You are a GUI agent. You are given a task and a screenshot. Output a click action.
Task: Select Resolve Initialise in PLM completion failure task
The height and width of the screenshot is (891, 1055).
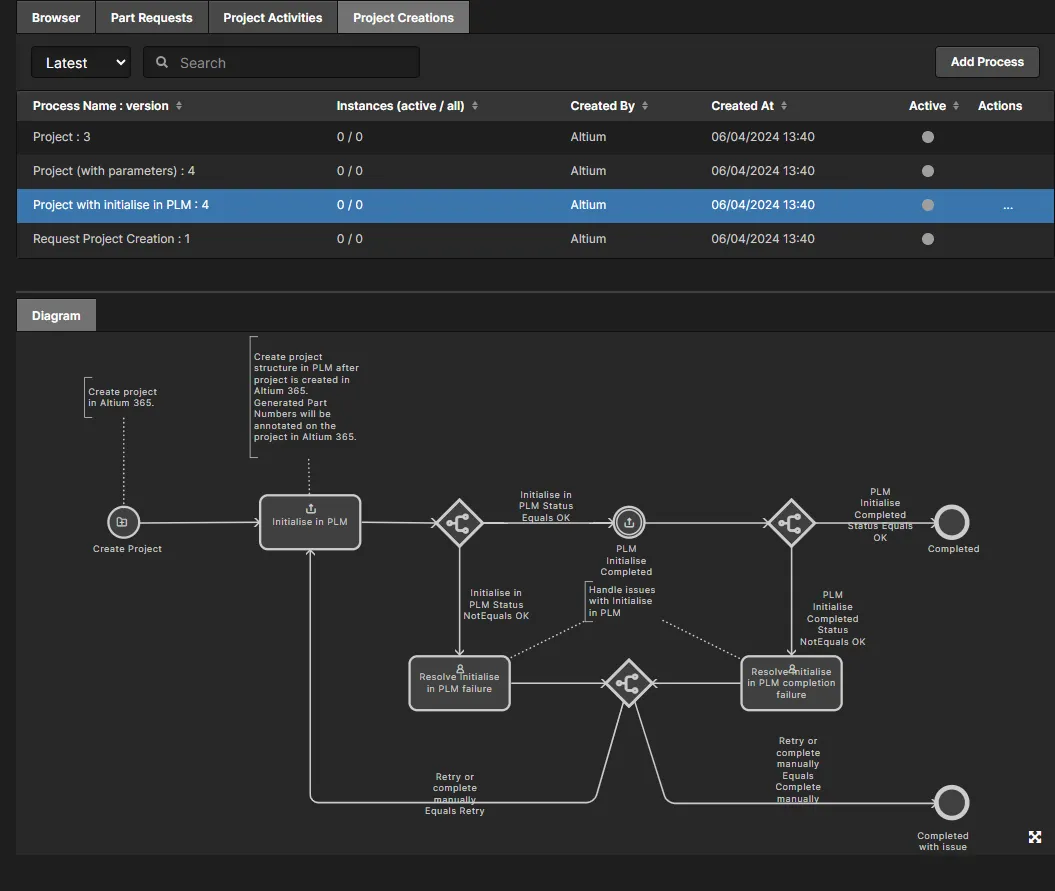pyautogui.click(x=791, y=683)
